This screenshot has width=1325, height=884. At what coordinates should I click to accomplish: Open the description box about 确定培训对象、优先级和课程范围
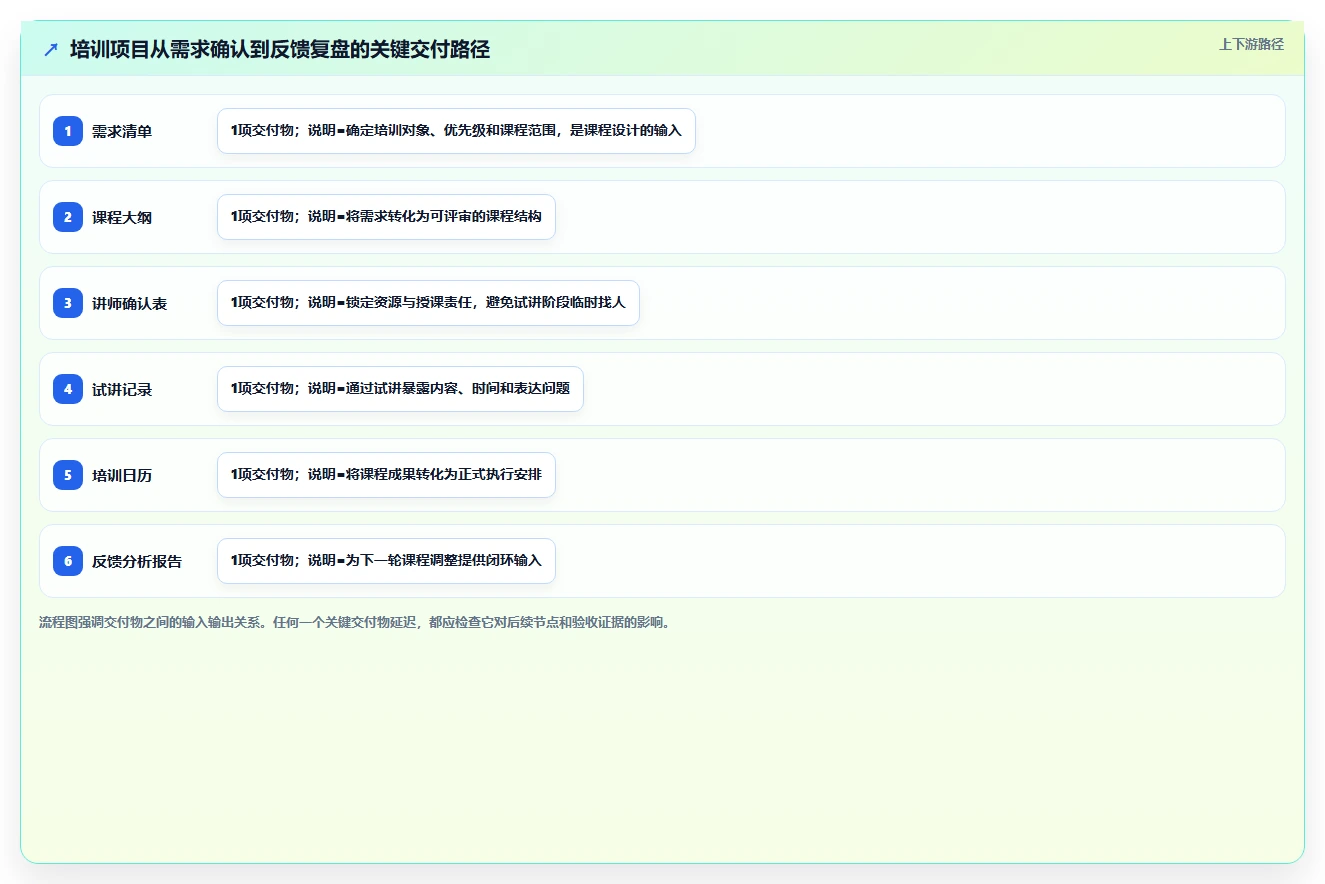pos(456,131)
